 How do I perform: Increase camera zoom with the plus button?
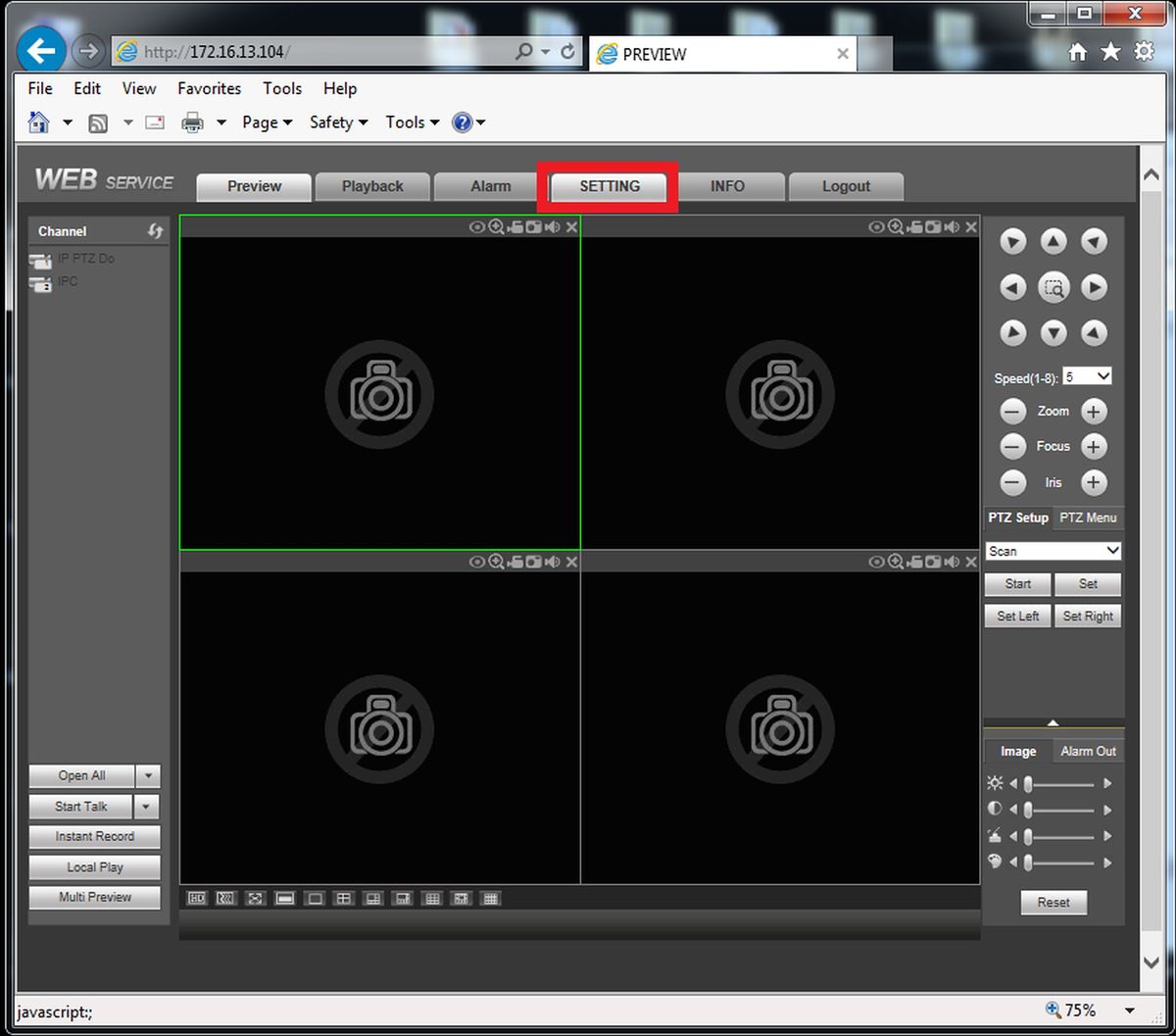(1094, 412)
